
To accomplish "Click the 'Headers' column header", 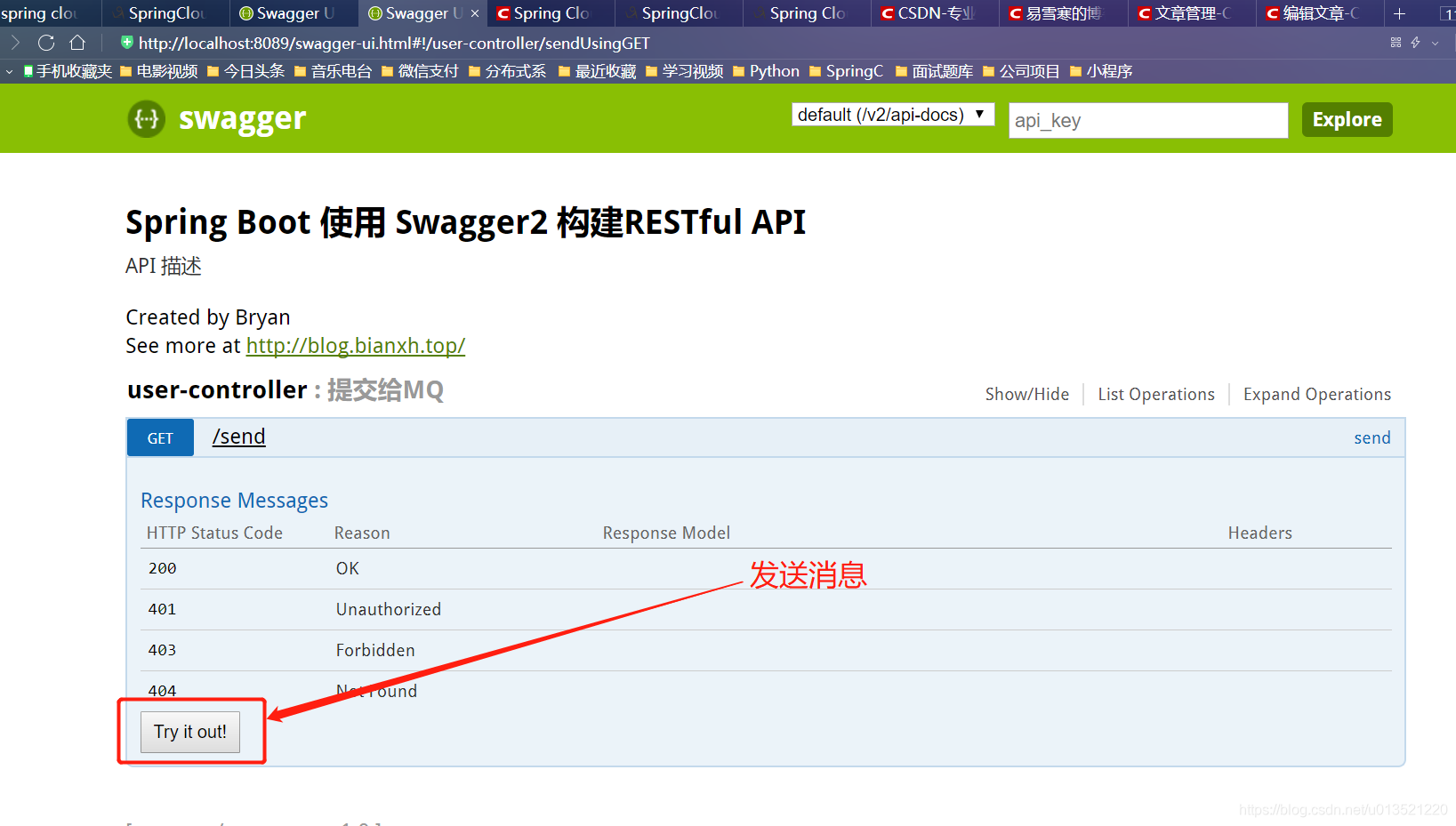I will point(1260,533).
